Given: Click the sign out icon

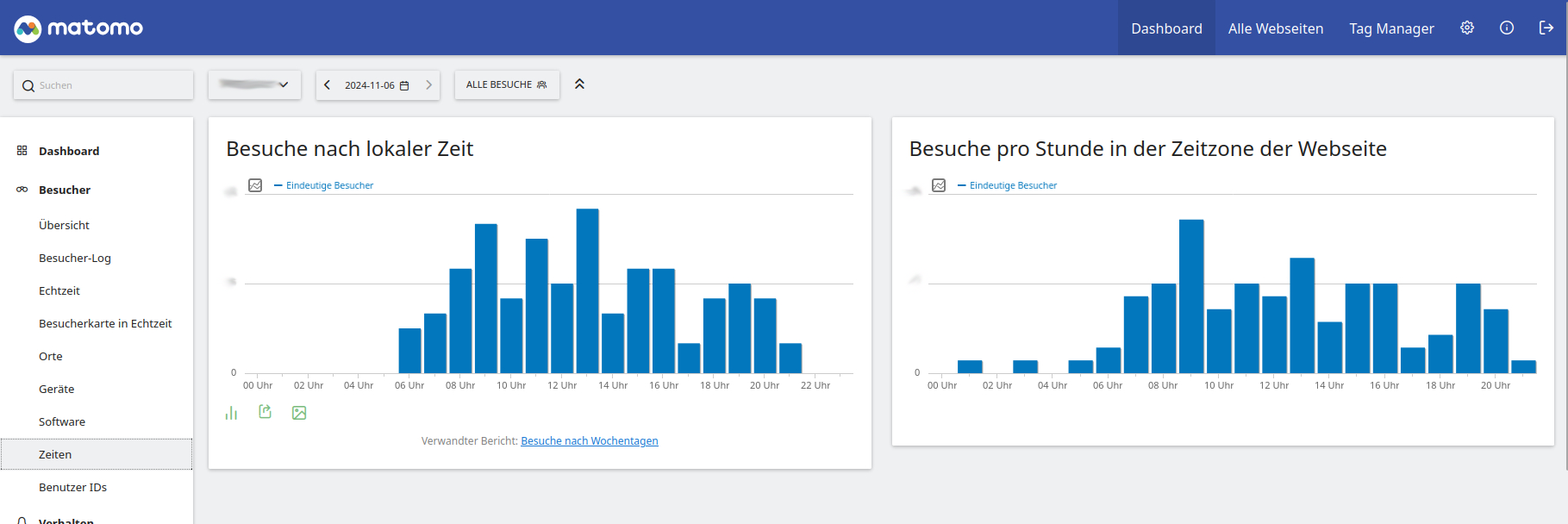Looking at the screenshot, I should click(x=1546, y=28).
